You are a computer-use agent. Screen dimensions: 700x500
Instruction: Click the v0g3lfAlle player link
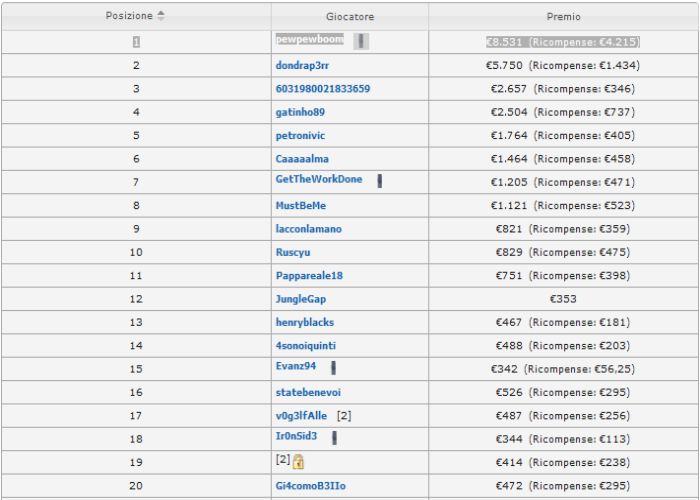tap(303, 415)
